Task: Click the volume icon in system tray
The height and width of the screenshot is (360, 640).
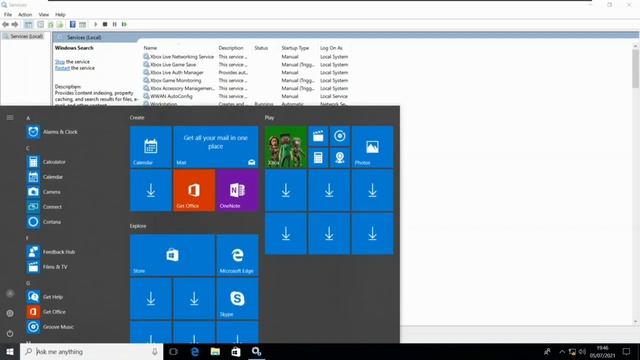Action: click(582, 351)
